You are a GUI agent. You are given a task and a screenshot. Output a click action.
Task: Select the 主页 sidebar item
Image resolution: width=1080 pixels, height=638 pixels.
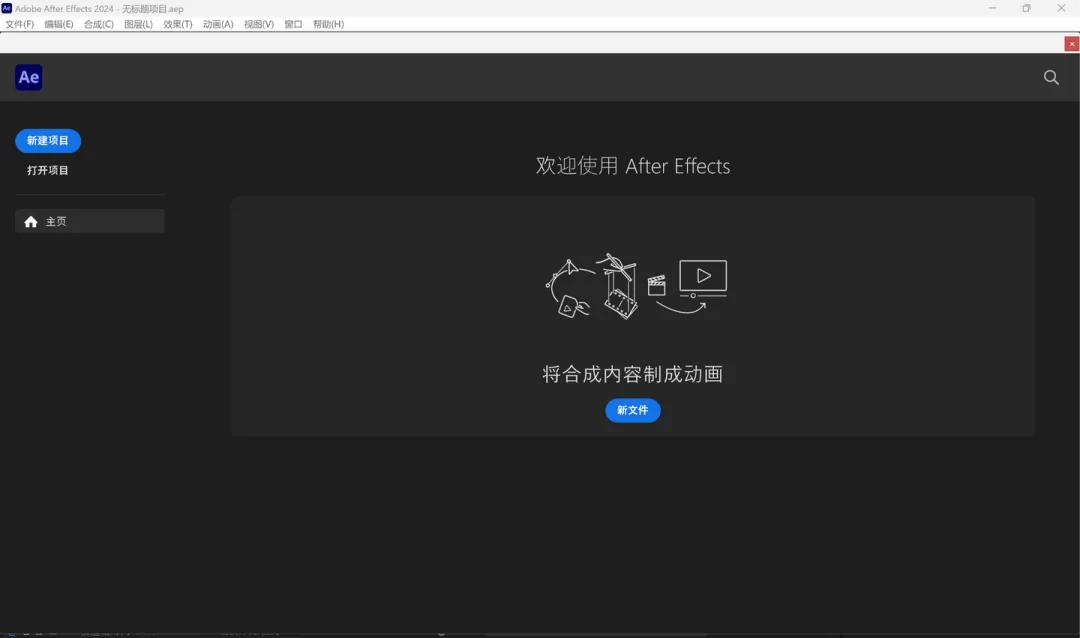pyautogui.click(x=90, y=221)
